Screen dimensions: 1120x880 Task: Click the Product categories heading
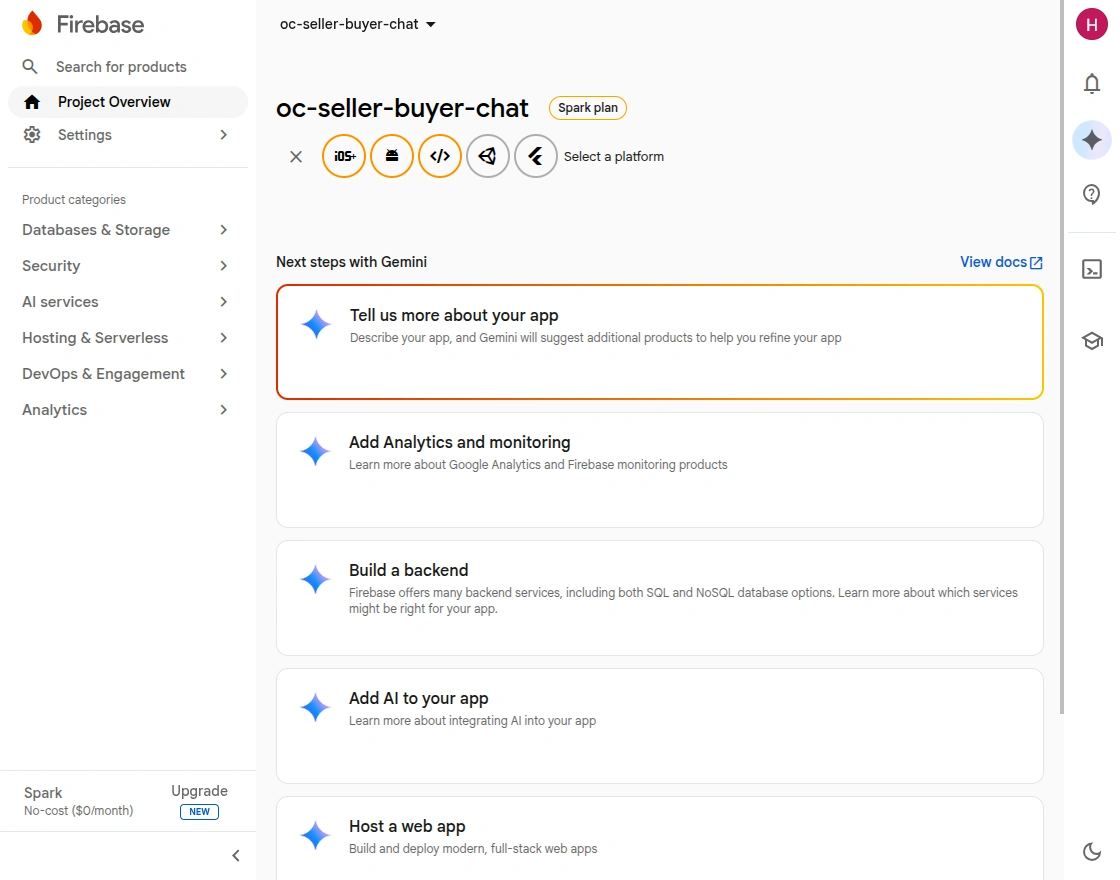tap(74, 199)
